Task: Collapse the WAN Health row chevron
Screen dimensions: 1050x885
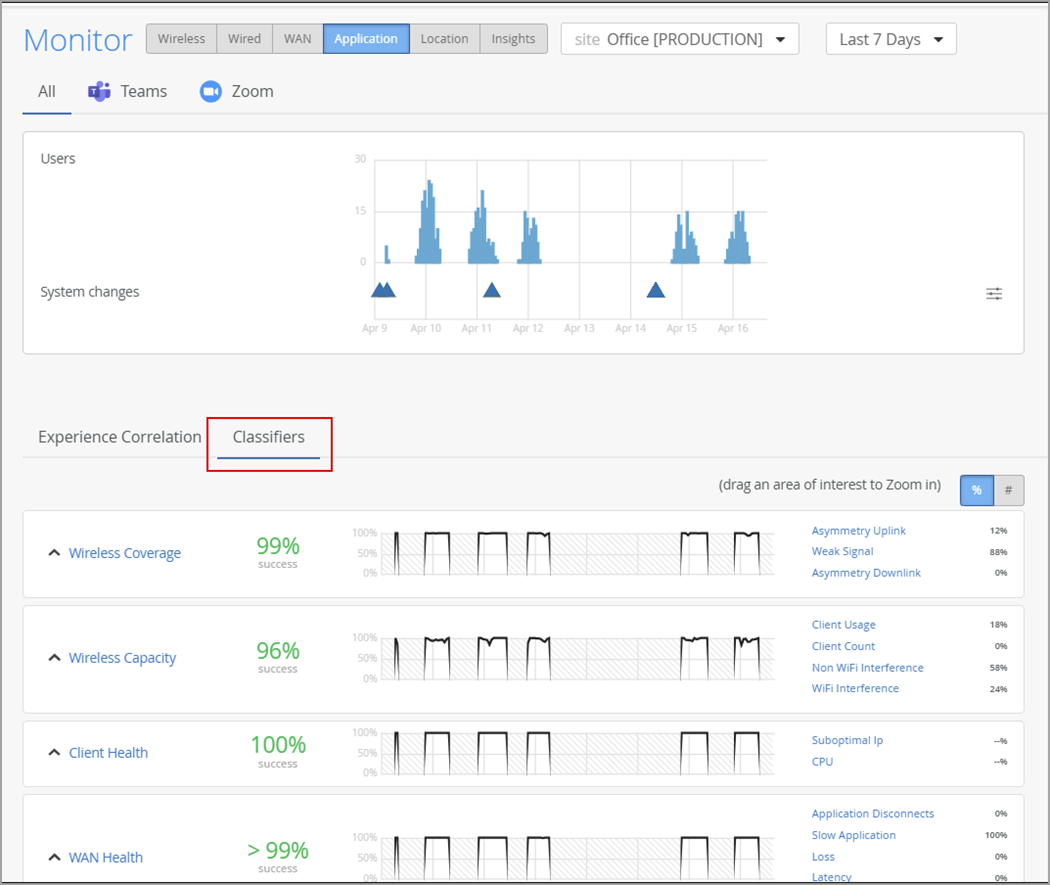Action: [54, 857]
